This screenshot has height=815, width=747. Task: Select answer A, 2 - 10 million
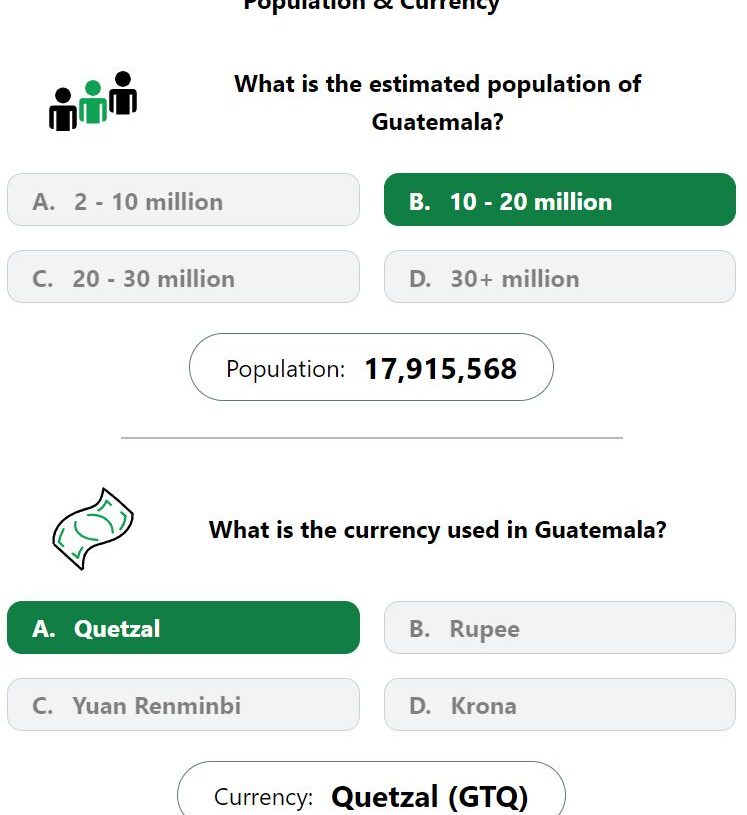click(x=184, y=200)
